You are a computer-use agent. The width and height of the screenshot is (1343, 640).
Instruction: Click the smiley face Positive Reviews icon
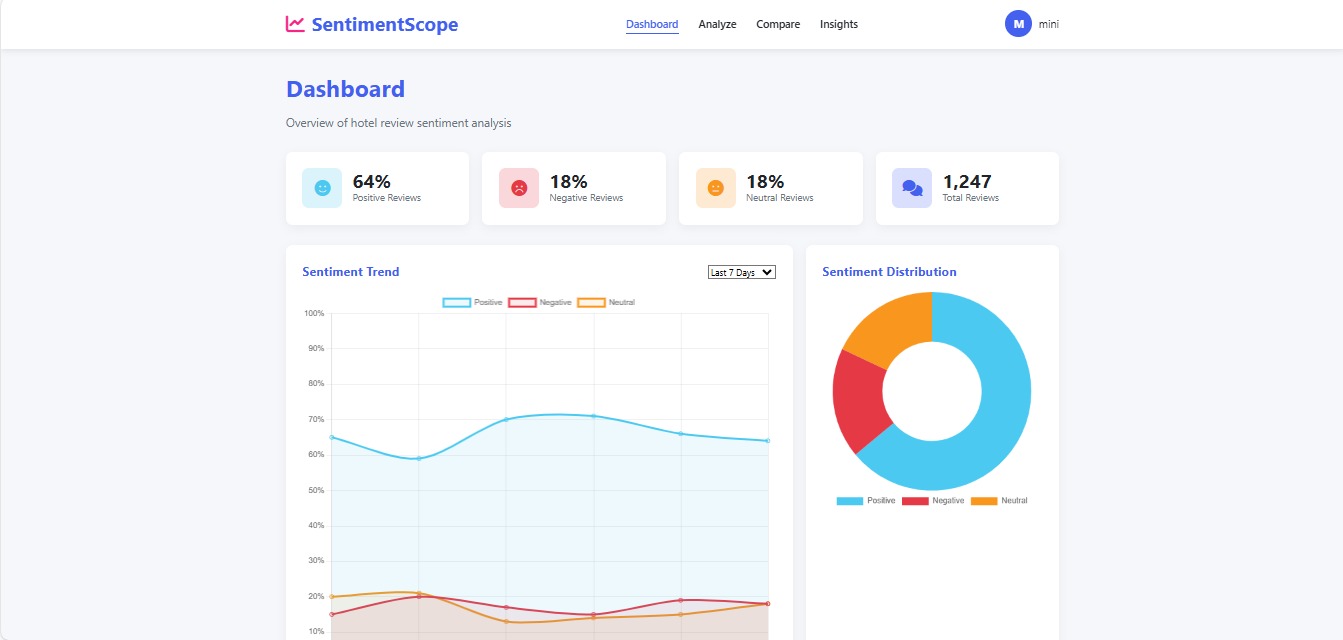pos(321,188)
